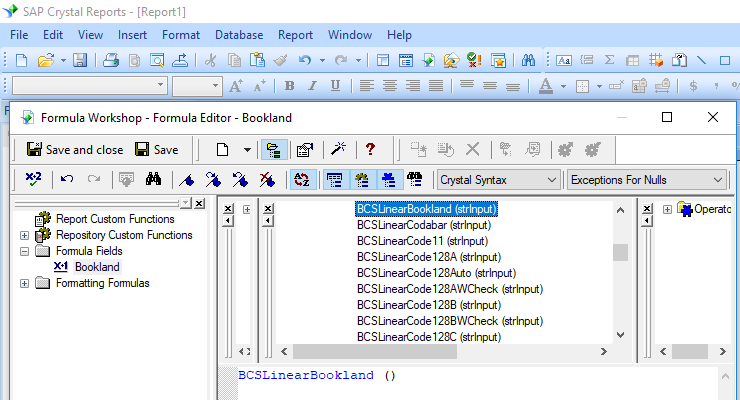Screen dimensions: 740x400
Task: Click the Justify alignment icon
Action: [436, 85]
